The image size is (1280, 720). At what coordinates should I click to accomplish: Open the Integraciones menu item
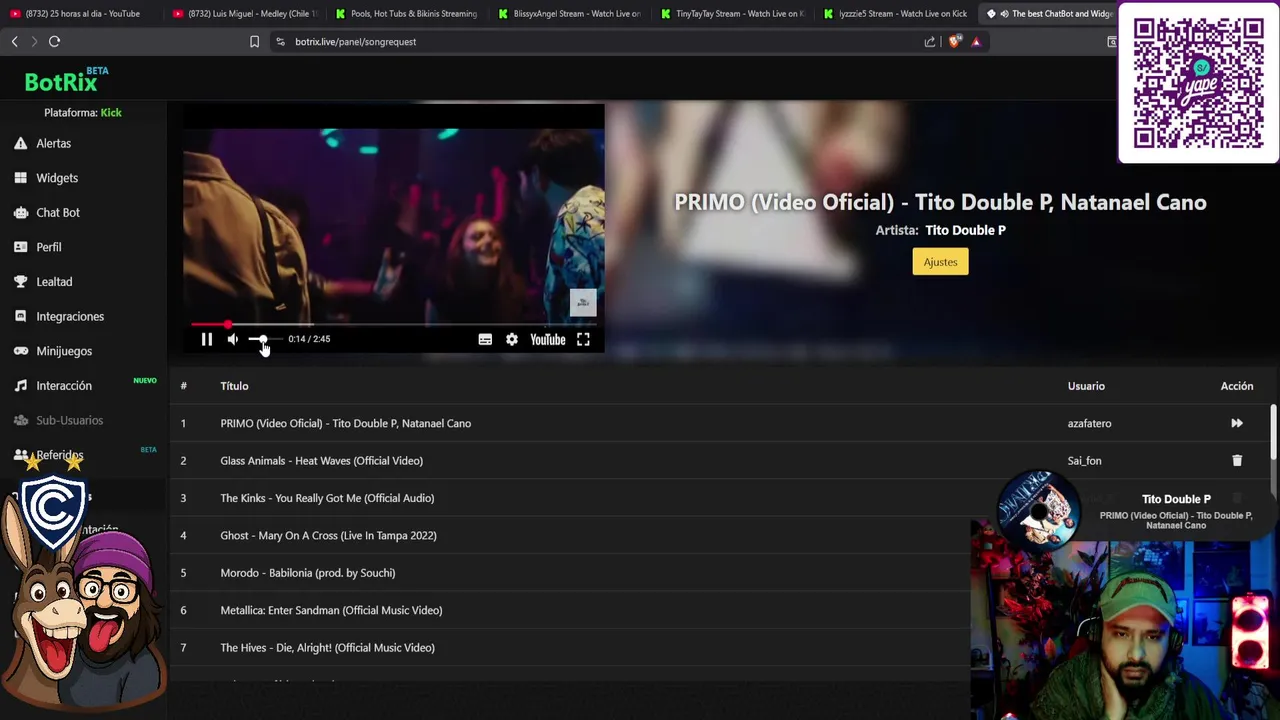point(70,316)
